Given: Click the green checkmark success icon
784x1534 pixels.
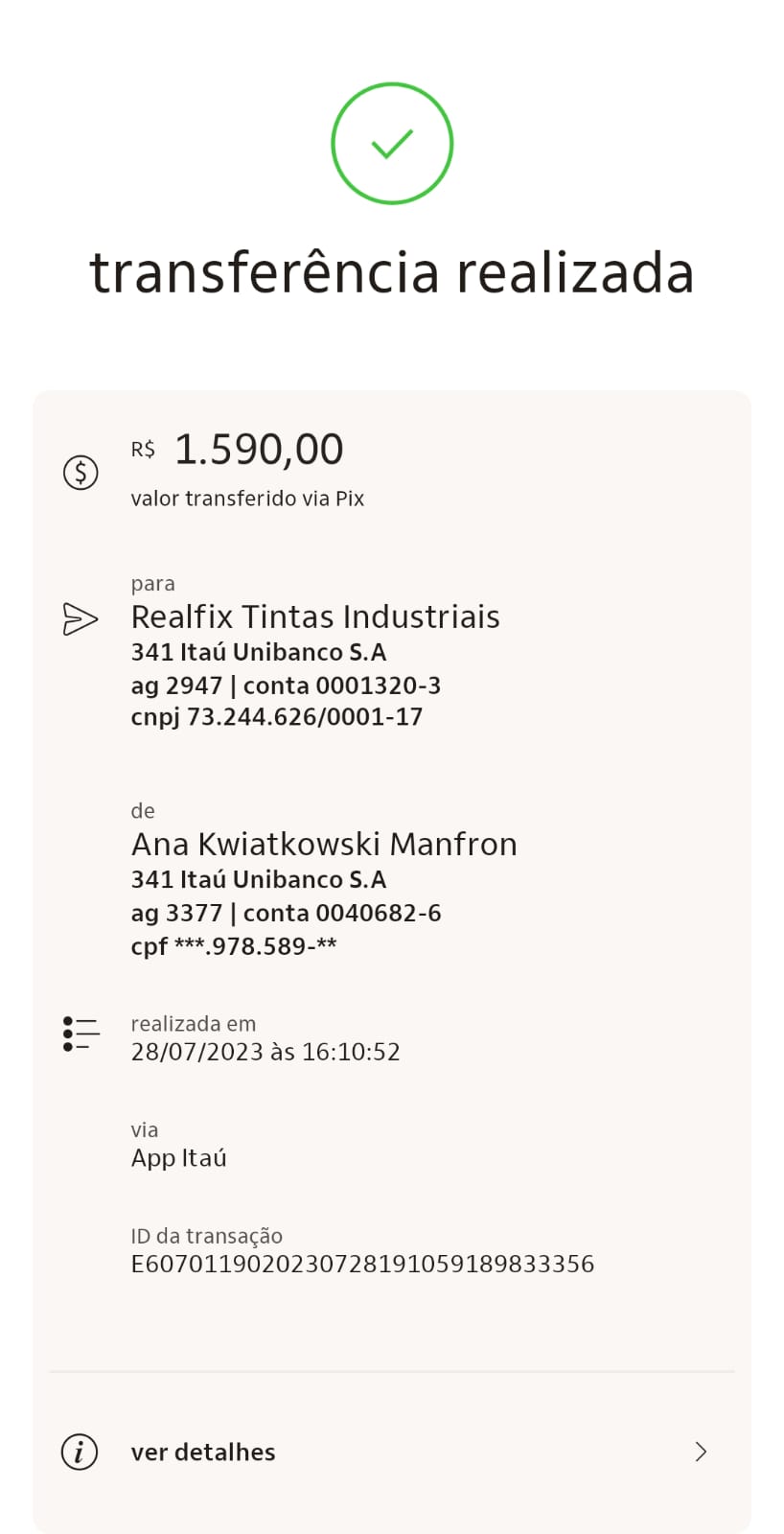Looking at the screenshot, I should pos(392,144).
